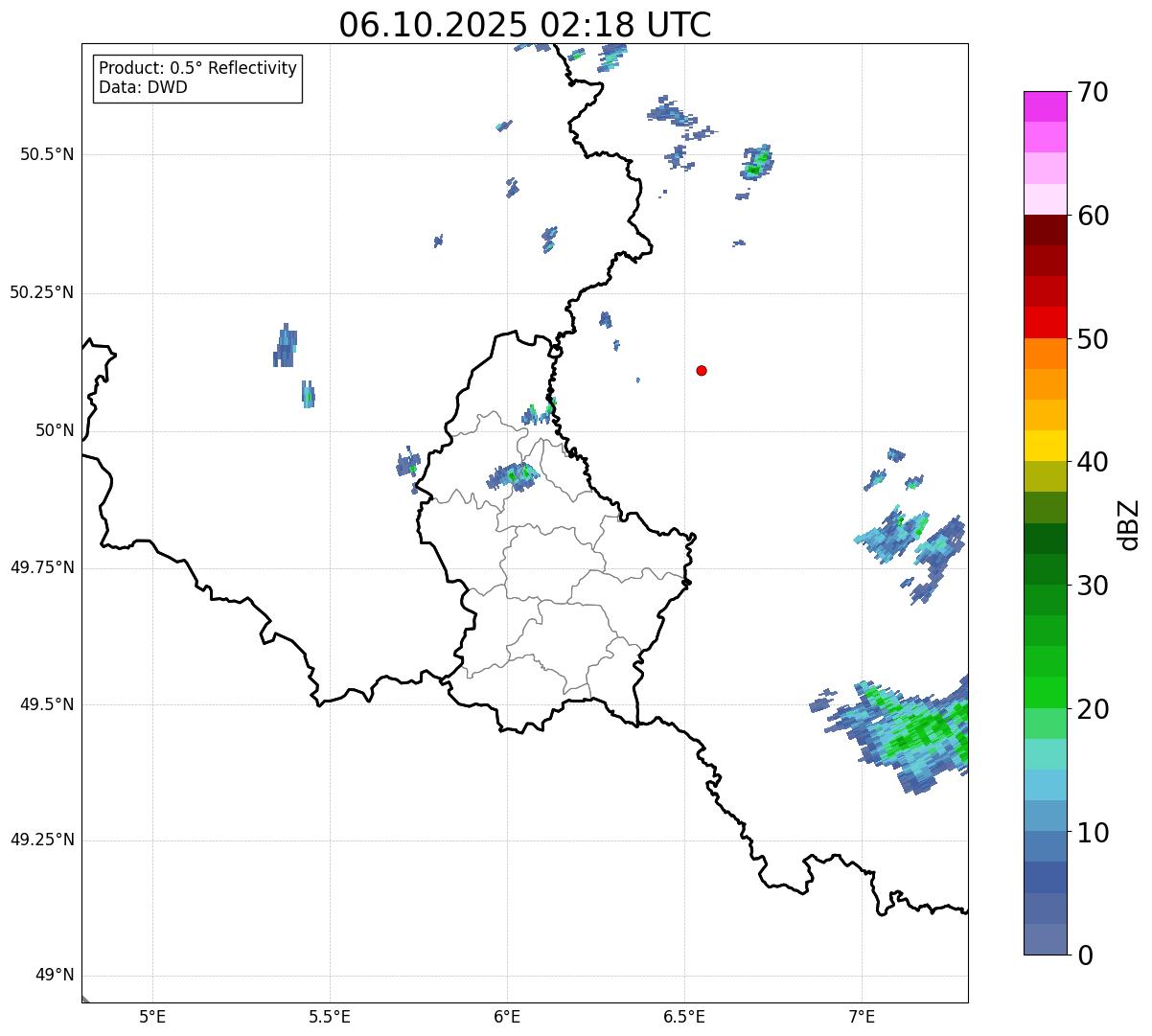Click the "6.5°E" longitude label
Viewport: 1152px width, 1036px height.
pos(684,1017)
